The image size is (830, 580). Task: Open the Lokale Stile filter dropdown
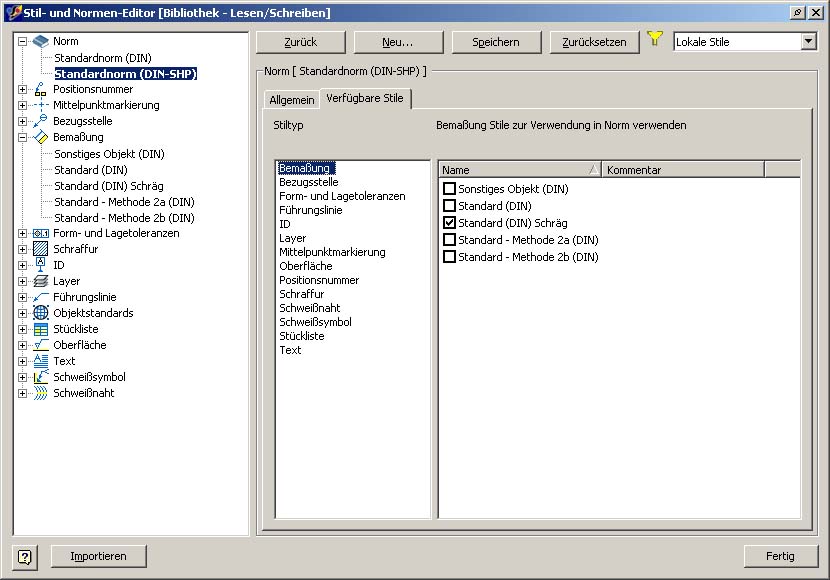coord(808,41)
